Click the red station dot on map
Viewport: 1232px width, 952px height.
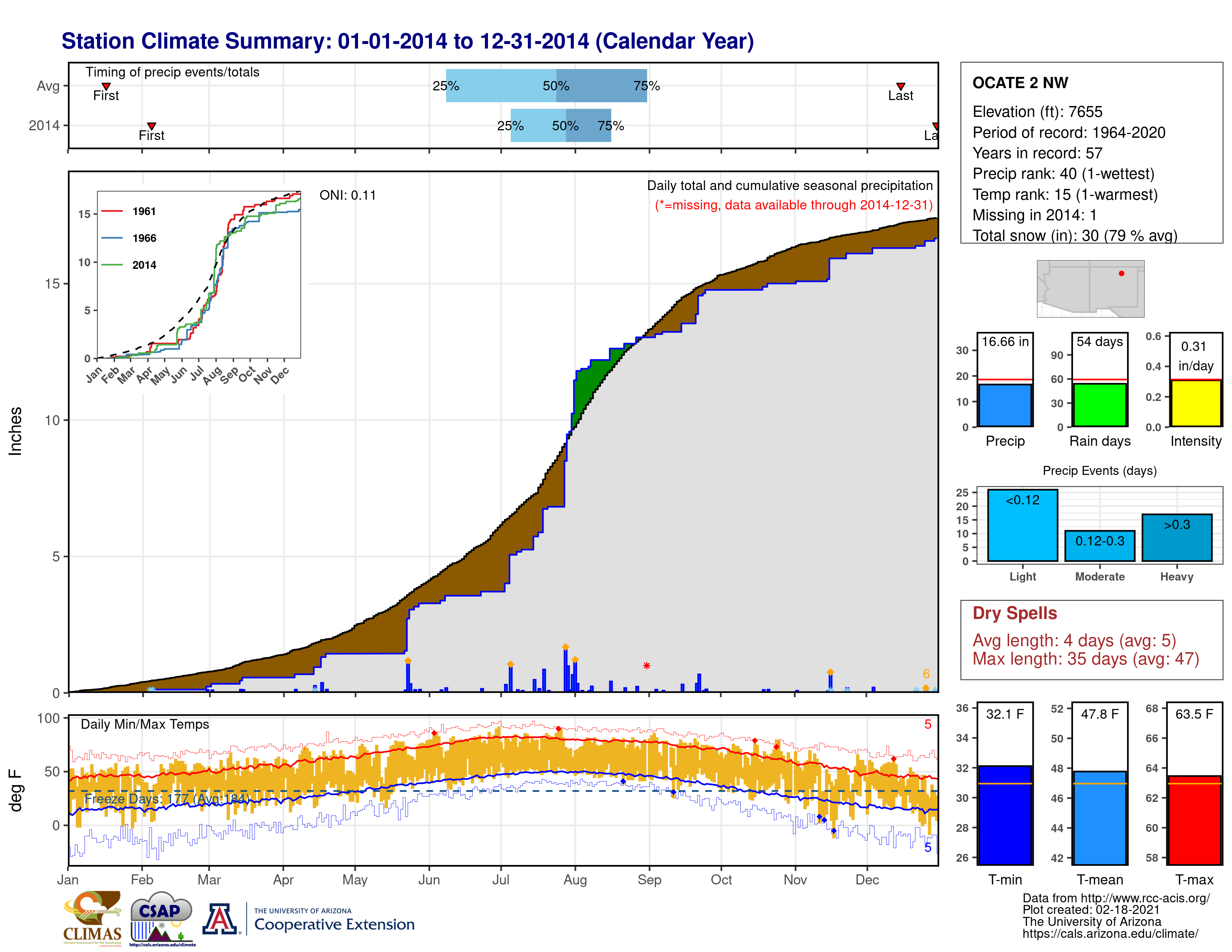click(1121, 274)
